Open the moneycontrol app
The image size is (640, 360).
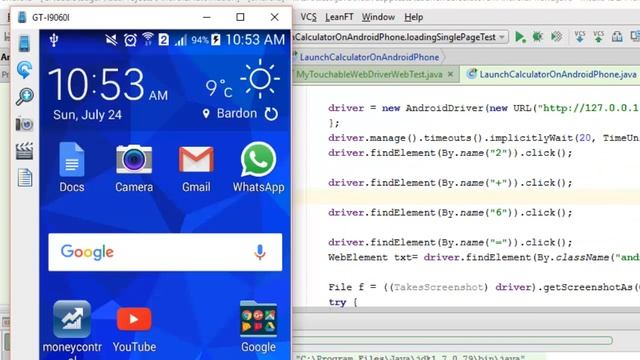pyautogui.click(x=72, y=329)
